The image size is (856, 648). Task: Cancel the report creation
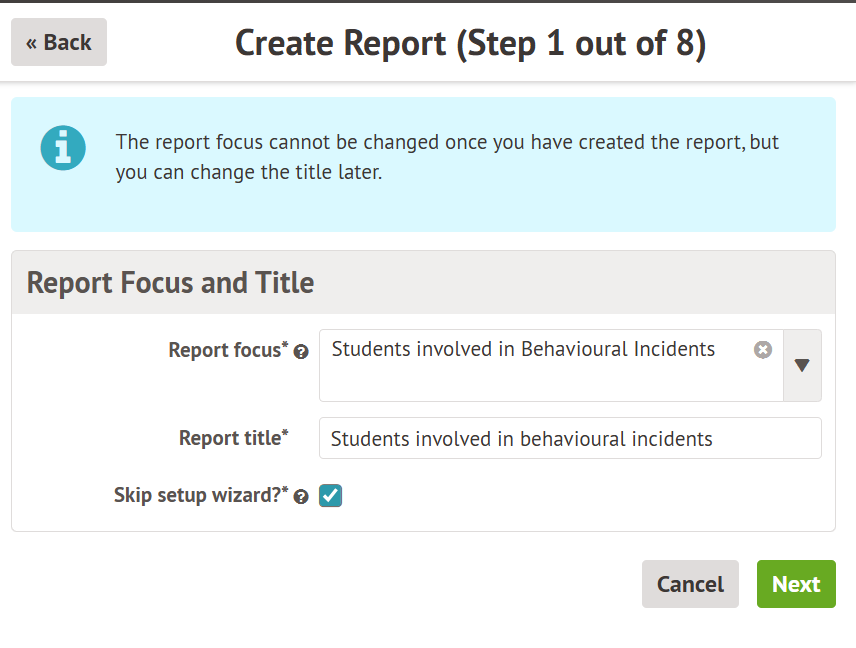click(x=690, y=584)
